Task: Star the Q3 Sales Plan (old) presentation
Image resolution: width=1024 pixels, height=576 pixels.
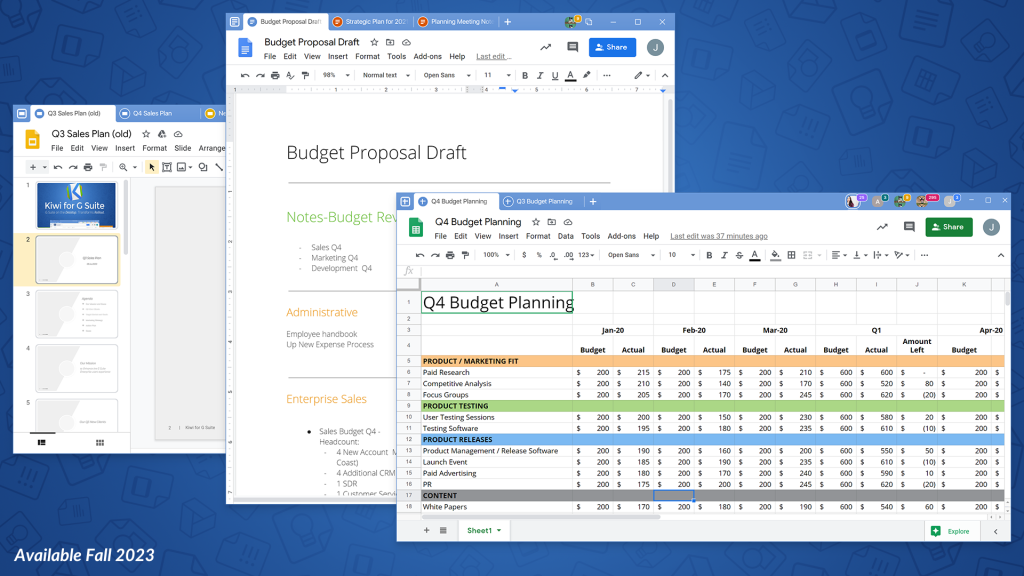Action: click(x=147, y=134)
